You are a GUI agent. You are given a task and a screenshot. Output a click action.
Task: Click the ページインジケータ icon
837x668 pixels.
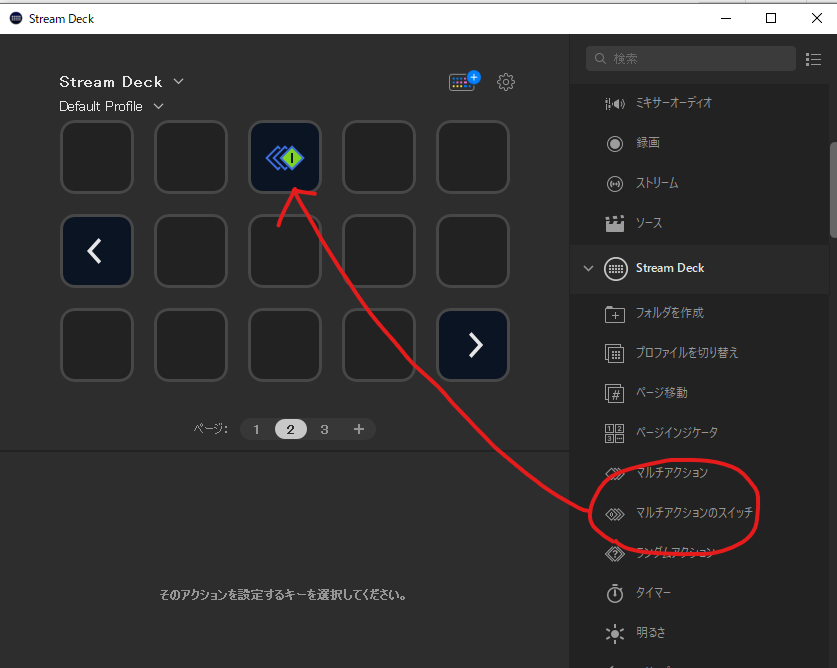pyautogui.click(x=615, y=434)
